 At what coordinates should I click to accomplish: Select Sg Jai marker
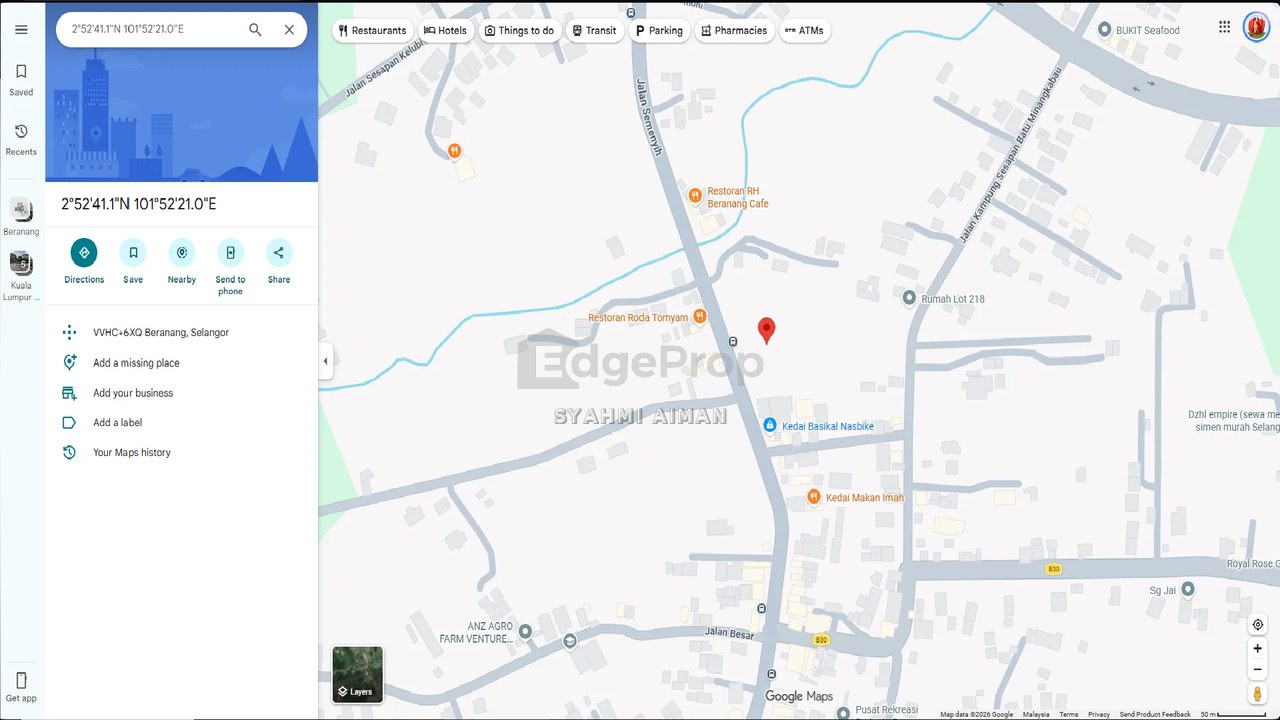[x=1187, y=590]
